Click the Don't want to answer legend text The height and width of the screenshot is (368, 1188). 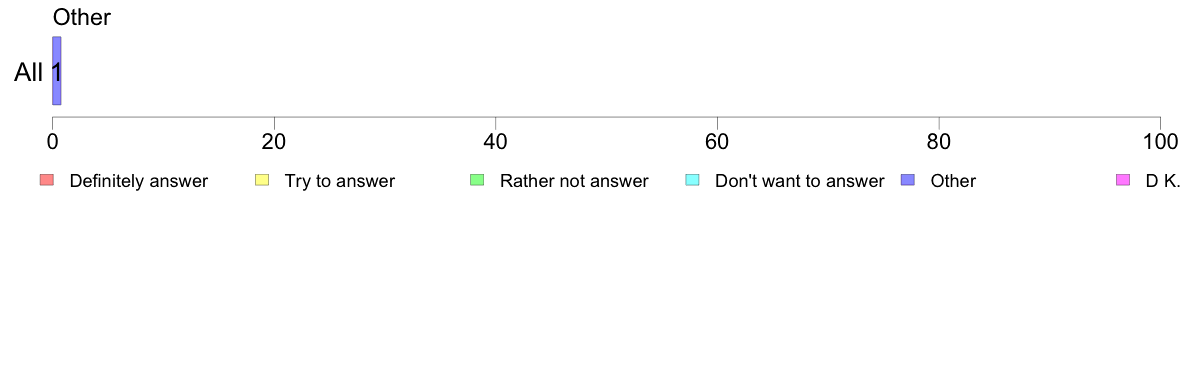[x=800, y=181]
